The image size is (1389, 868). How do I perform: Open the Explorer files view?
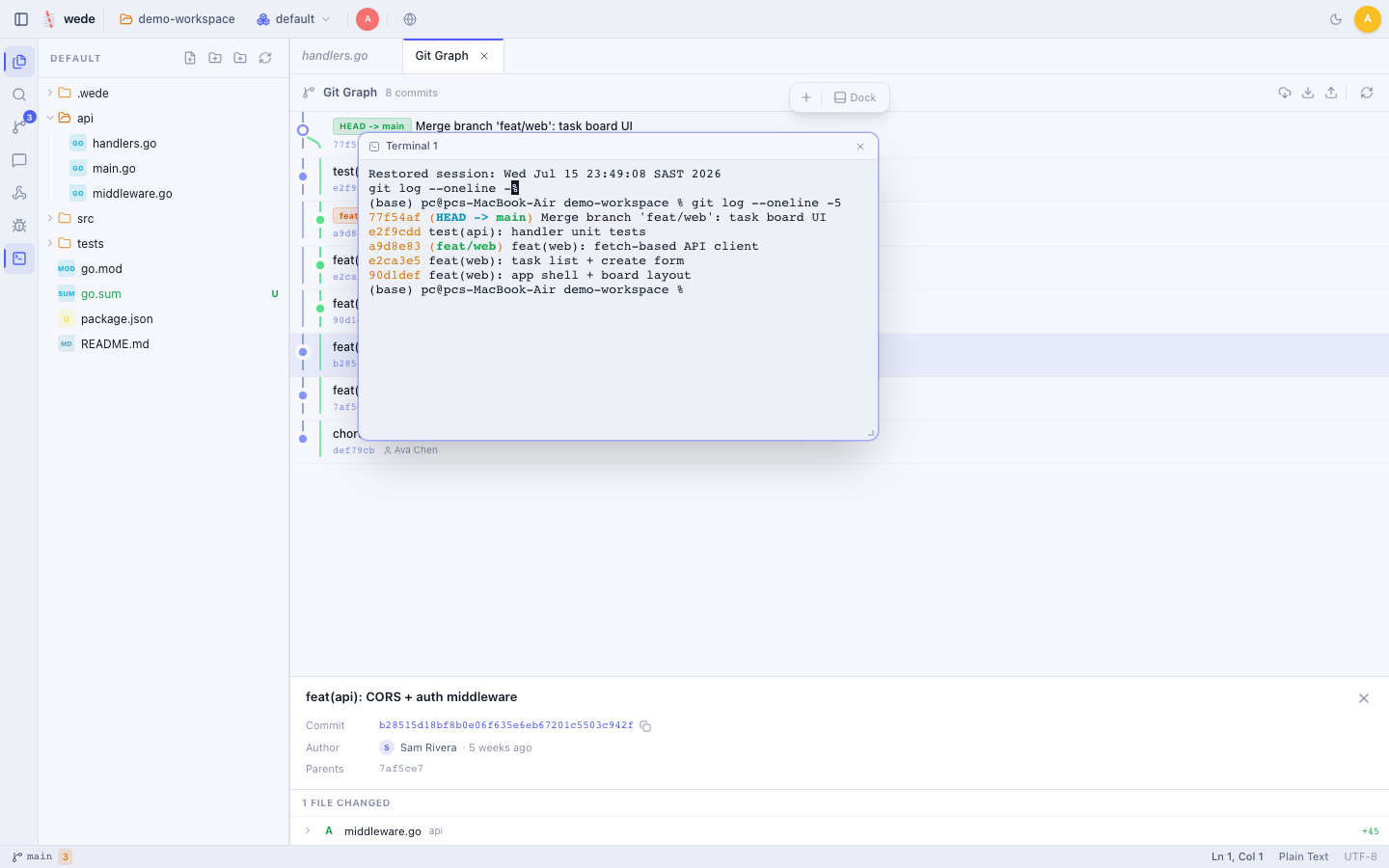coord(19,62)
